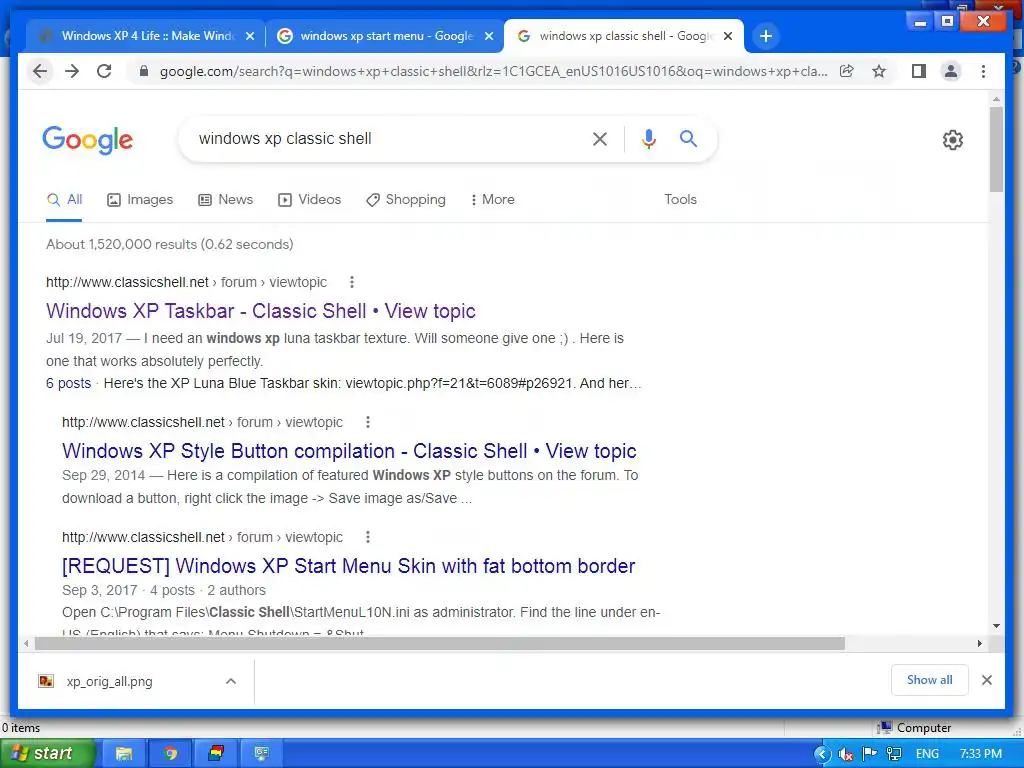Click the scroll up arrow
The height and width of the screenshot is (768, 1024).
[996, 99]
